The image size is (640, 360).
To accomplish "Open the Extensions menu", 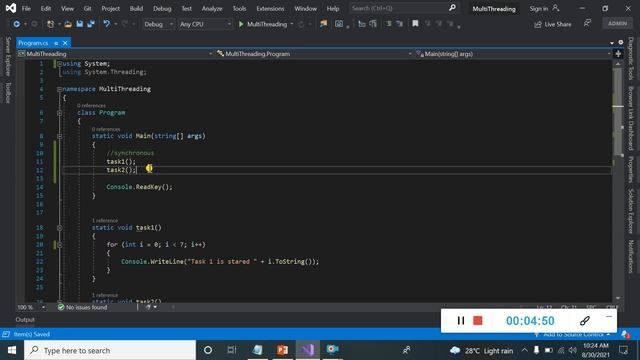I will click(x=270, y=8).
